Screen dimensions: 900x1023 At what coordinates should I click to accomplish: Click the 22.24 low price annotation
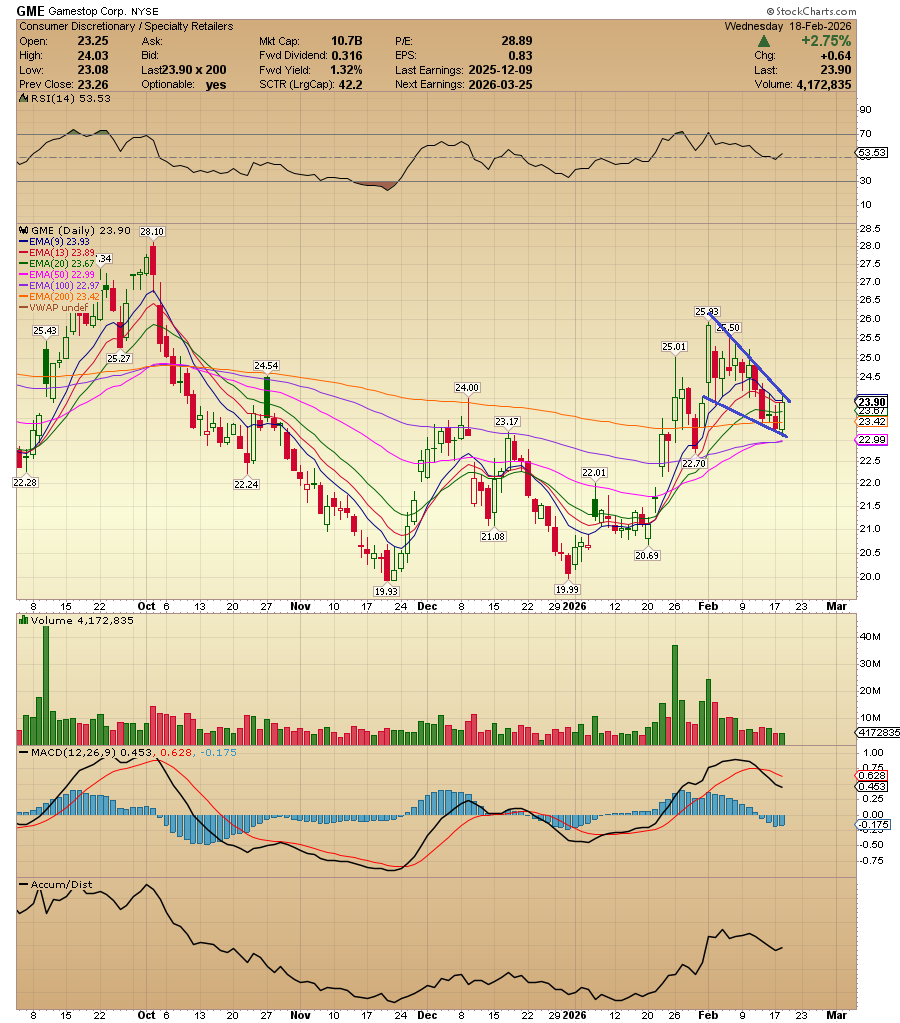[x=246, y=484]
